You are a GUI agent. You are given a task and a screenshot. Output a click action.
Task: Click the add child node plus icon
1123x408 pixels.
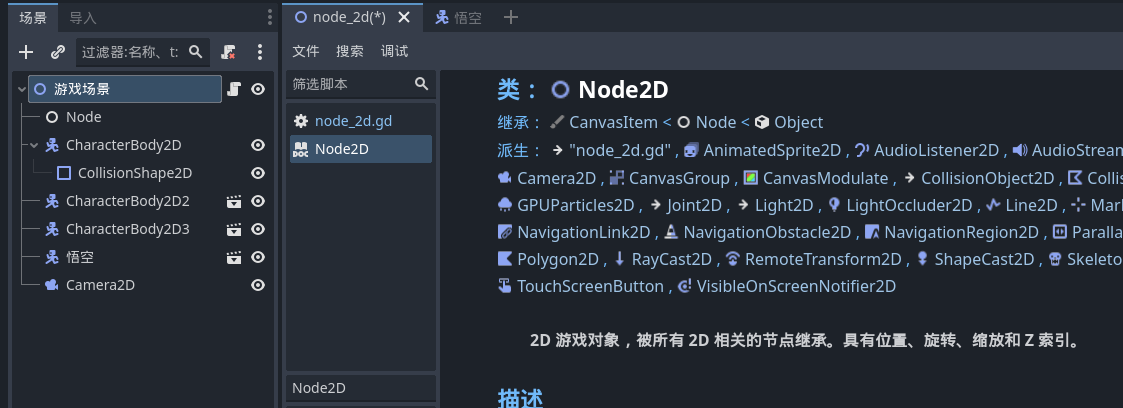tap(26, 52)
